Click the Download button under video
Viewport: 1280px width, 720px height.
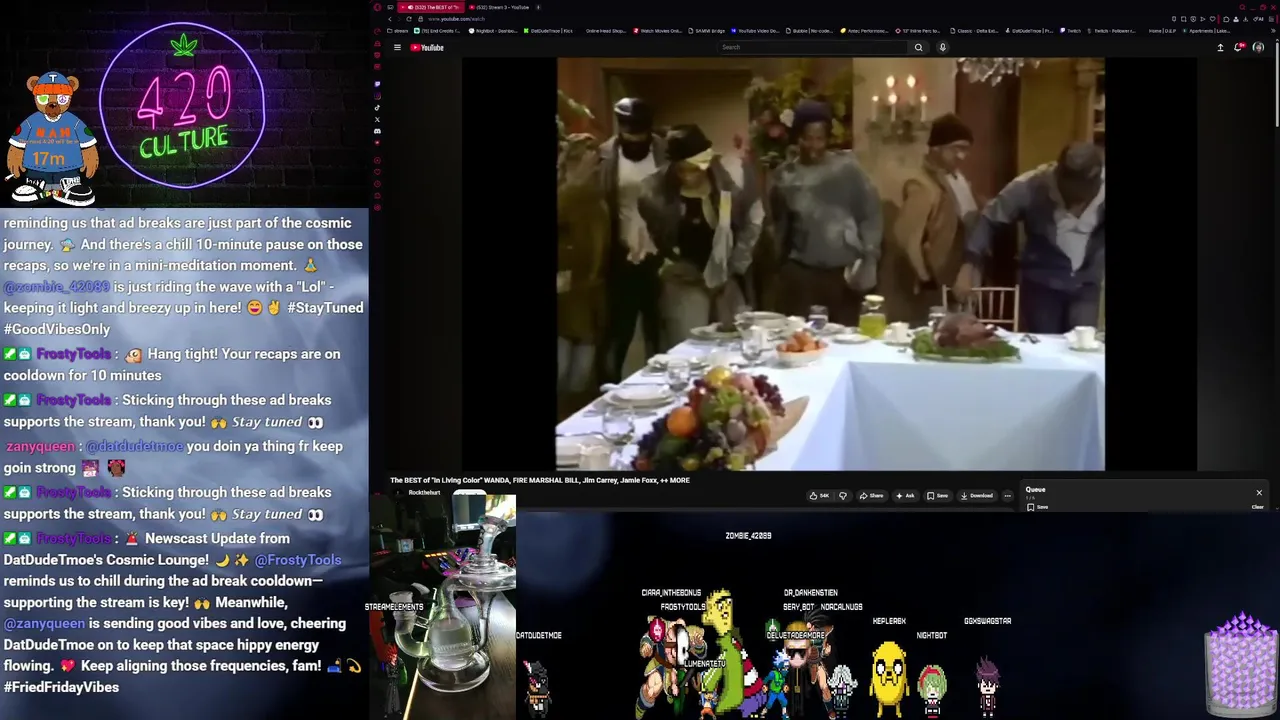[x=976, y=495]
